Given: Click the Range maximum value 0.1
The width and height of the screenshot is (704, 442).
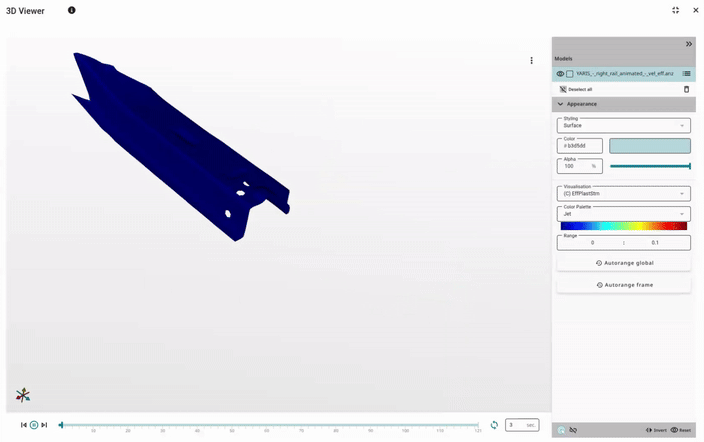Looking at the screenshot, I should (x=655, y=243).
